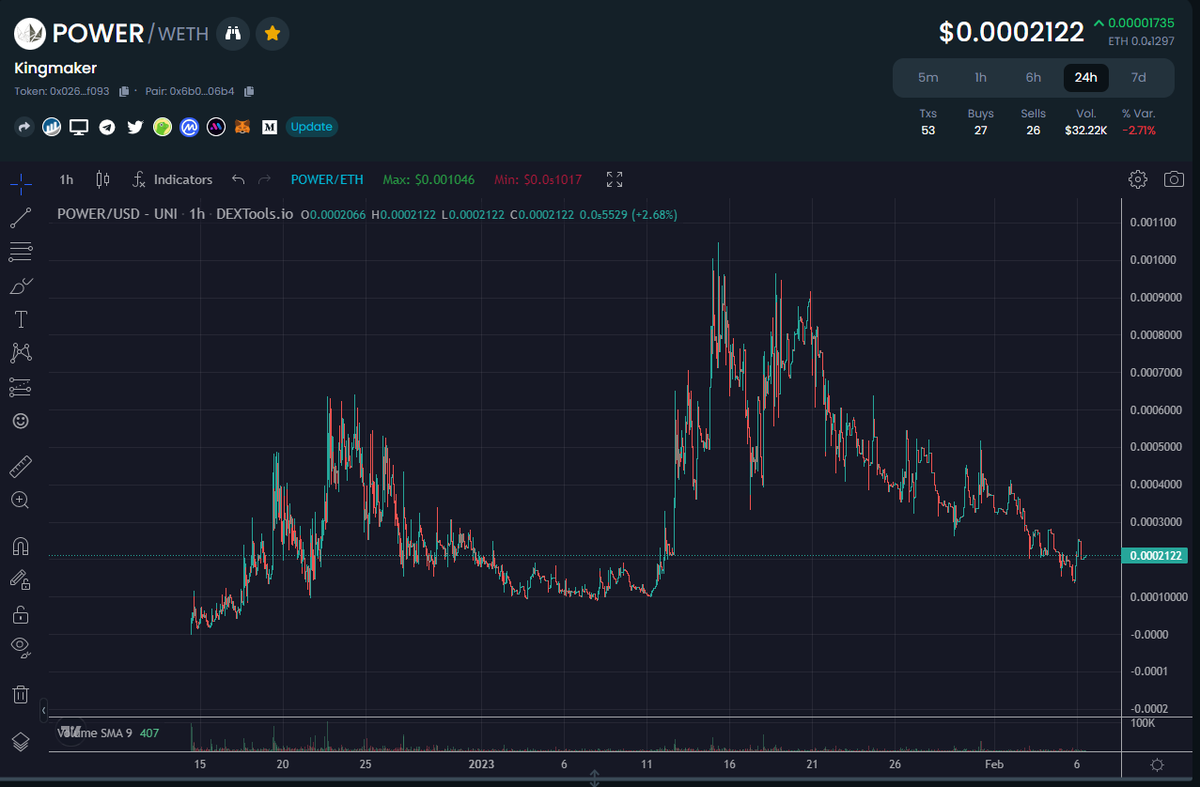Open the candle style selector
Viewport: 1200px width, 787px height.
101,180
